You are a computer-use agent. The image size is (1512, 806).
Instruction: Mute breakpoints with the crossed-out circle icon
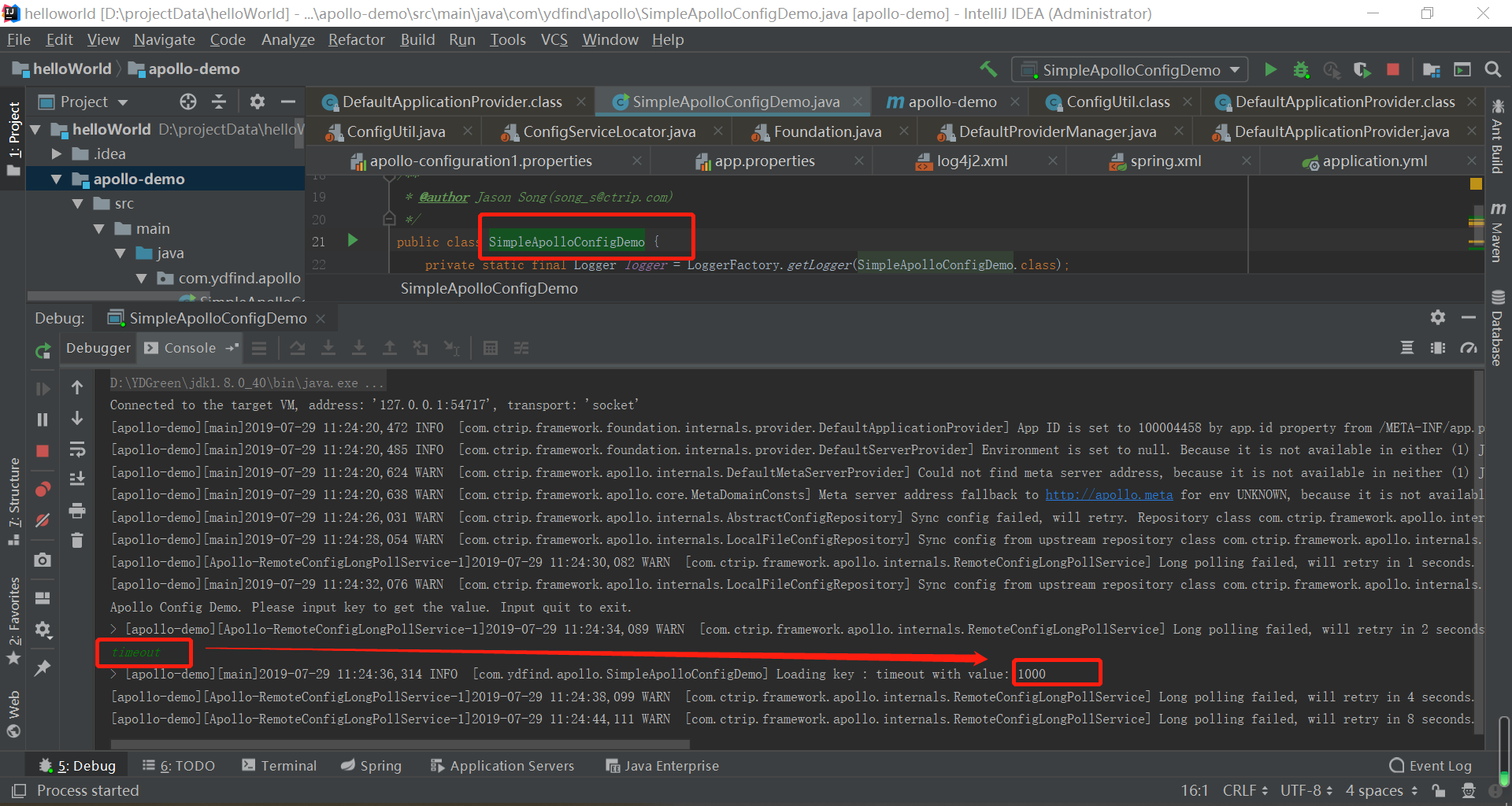[42, 521]
